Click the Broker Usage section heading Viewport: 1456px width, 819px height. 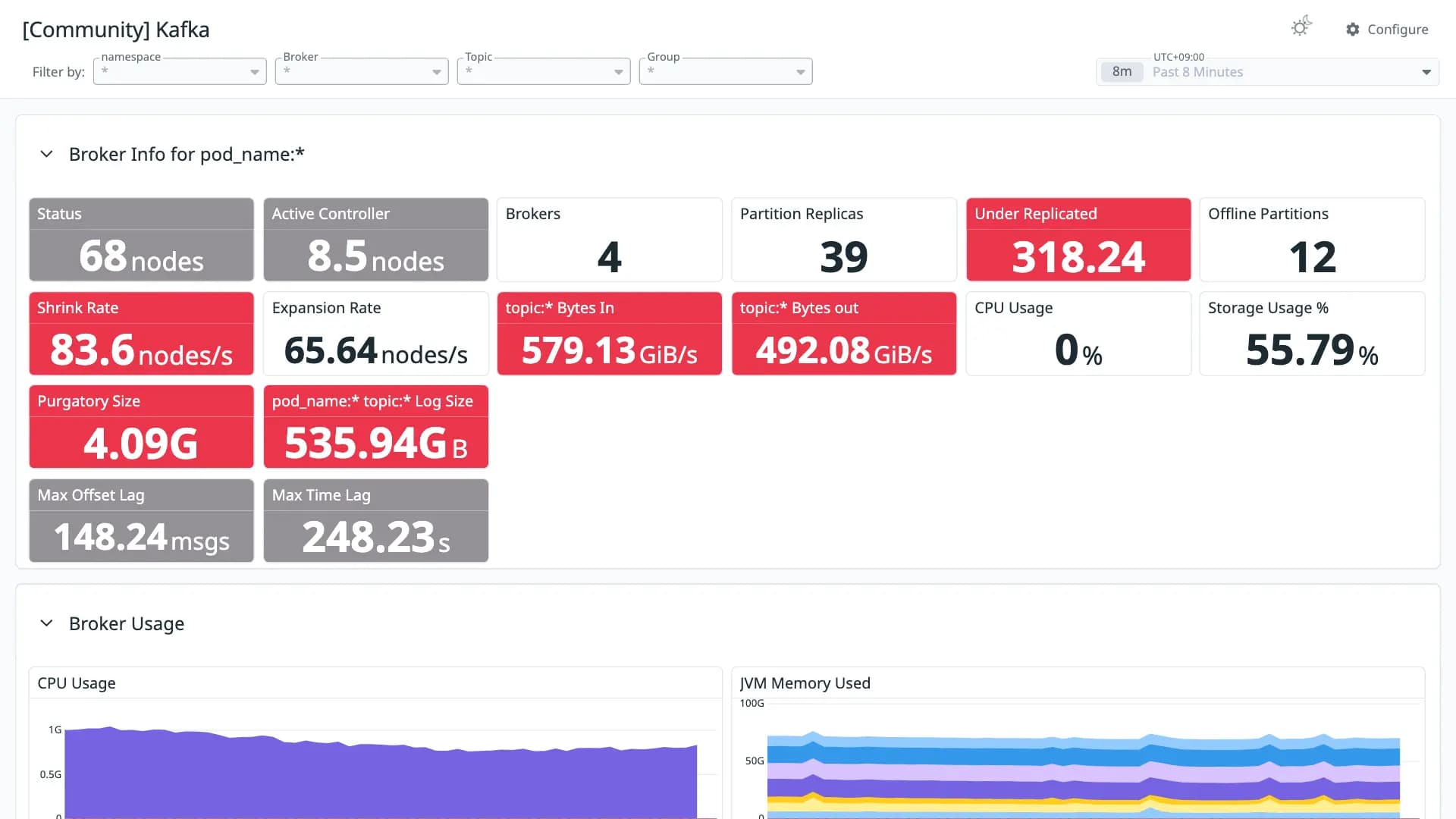[x=127, y=623]
